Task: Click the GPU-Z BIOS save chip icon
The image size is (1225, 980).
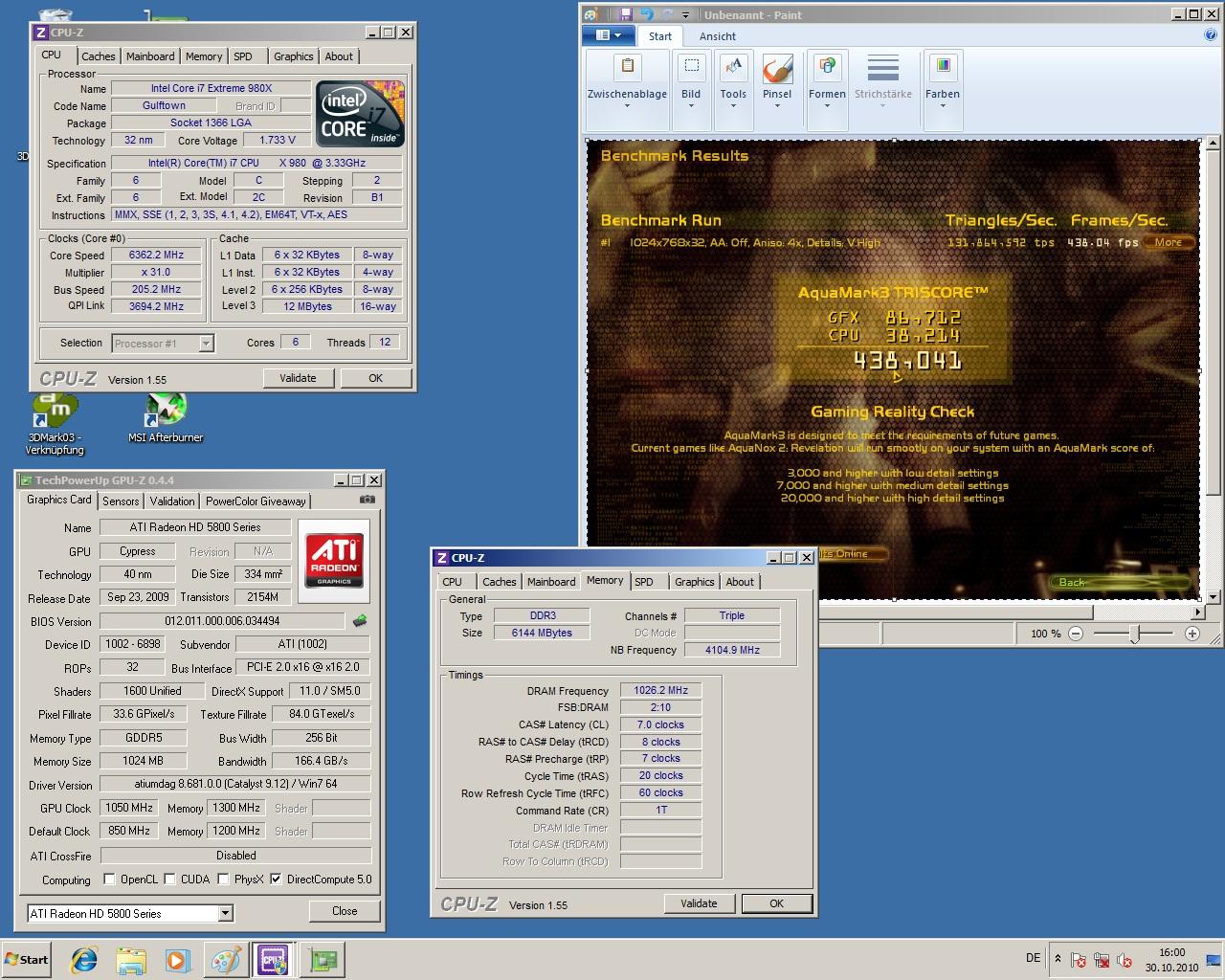Action: [x=360, y=621]
